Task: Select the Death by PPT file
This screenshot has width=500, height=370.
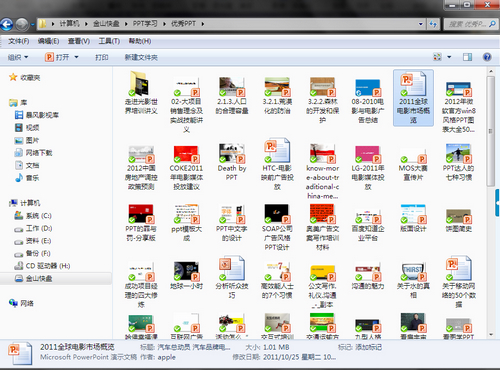Action: coord(232,162)
